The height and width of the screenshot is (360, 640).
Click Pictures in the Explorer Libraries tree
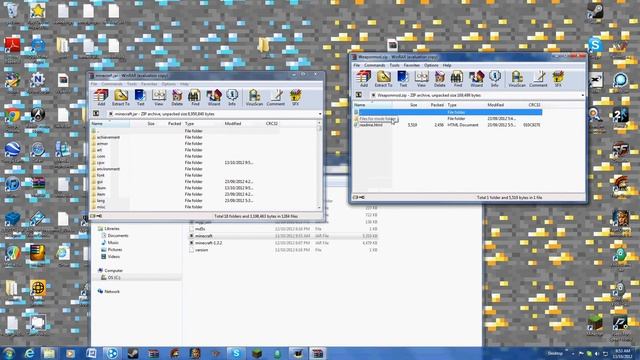(115, 249)
